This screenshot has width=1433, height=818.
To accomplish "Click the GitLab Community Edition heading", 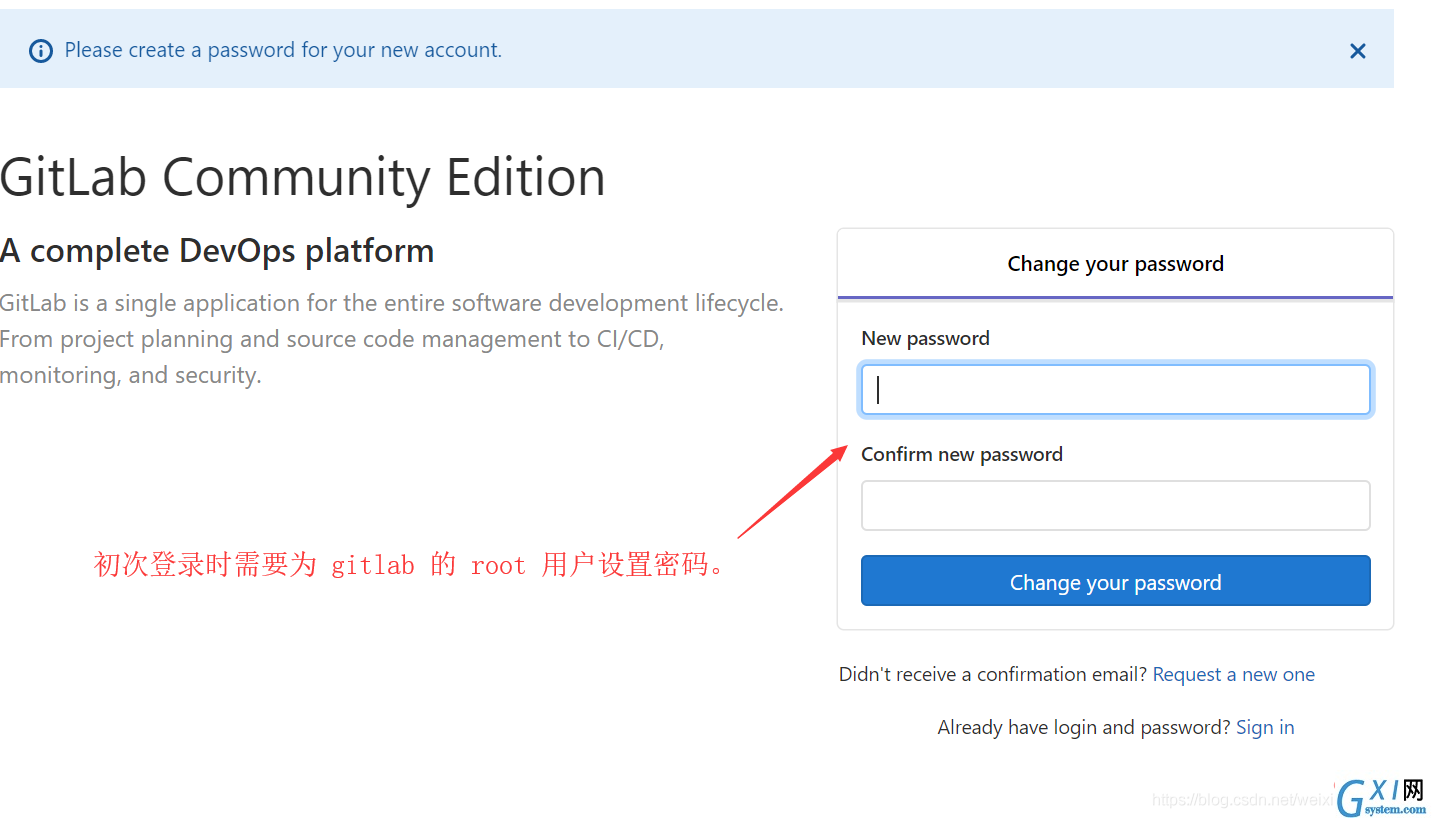I will [x=303, y=177].
